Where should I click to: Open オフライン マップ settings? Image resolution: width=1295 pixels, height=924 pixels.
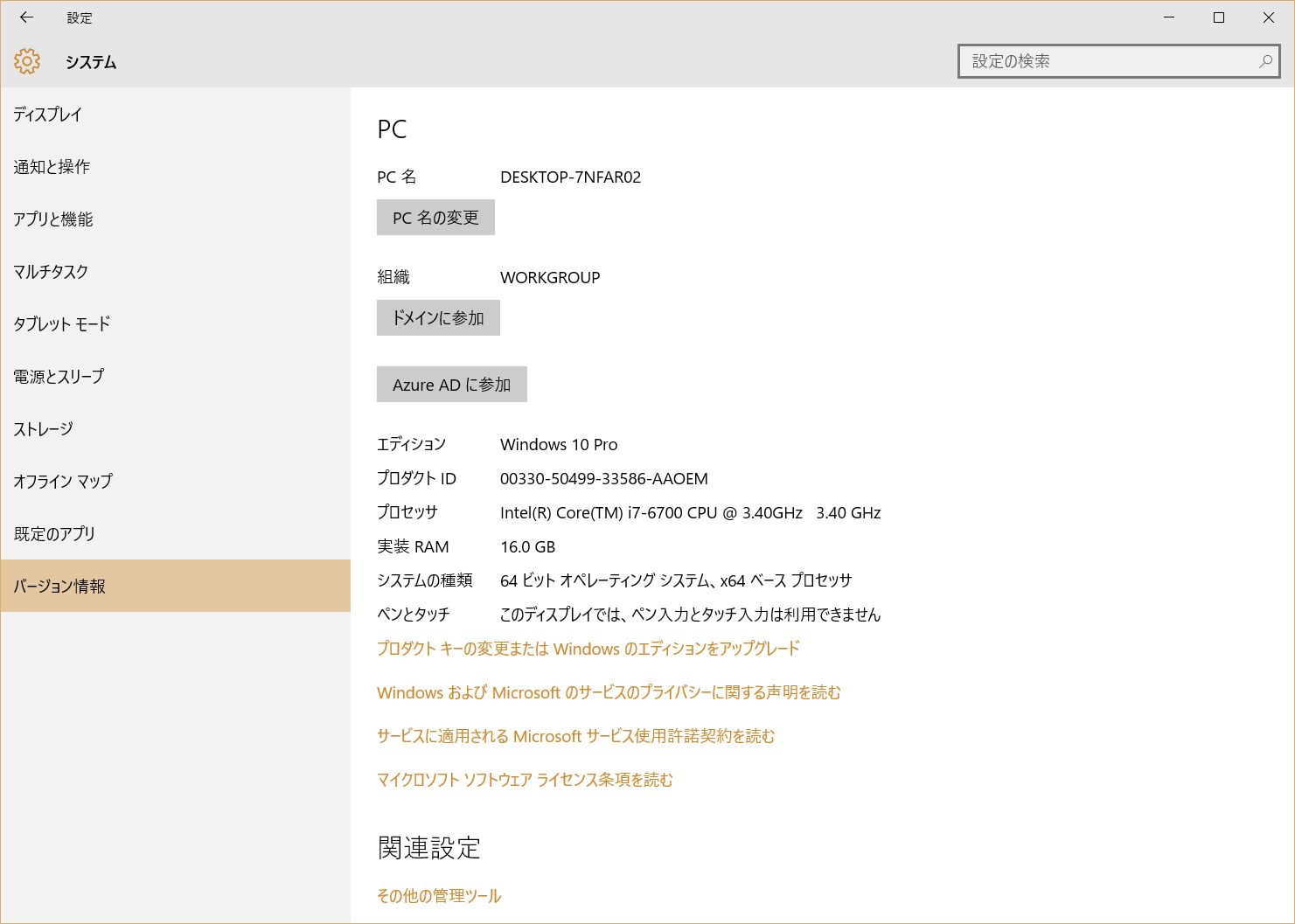pyautogui.click(x=175, y=481)
